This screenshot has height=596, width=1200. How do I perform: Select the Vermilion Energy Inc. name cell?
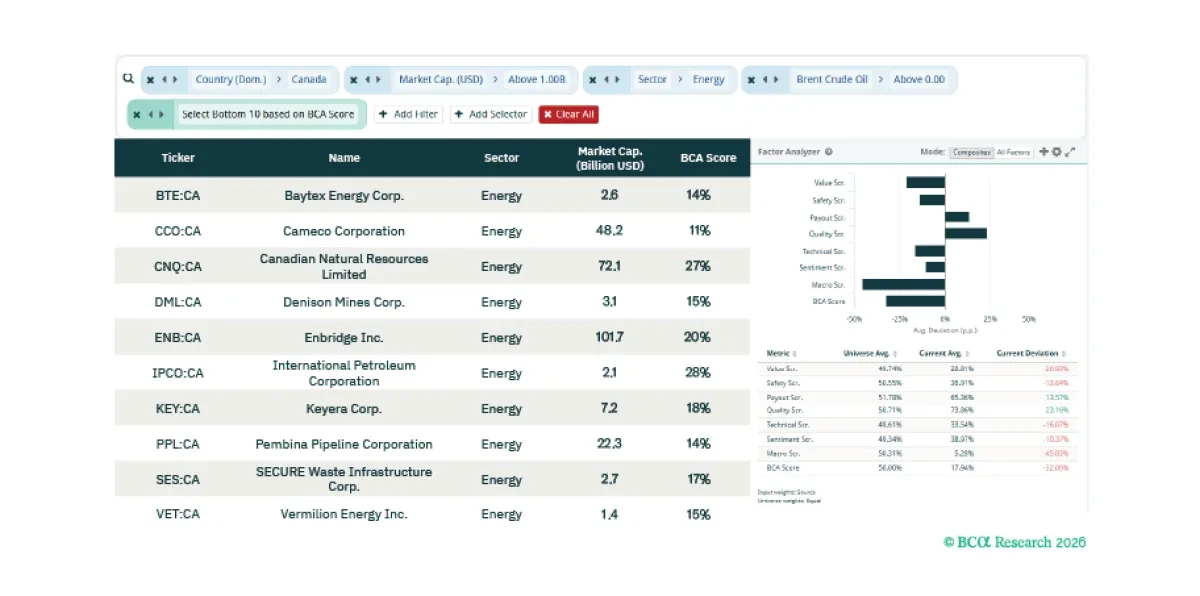pyautogui.click(x=344, y=514)
